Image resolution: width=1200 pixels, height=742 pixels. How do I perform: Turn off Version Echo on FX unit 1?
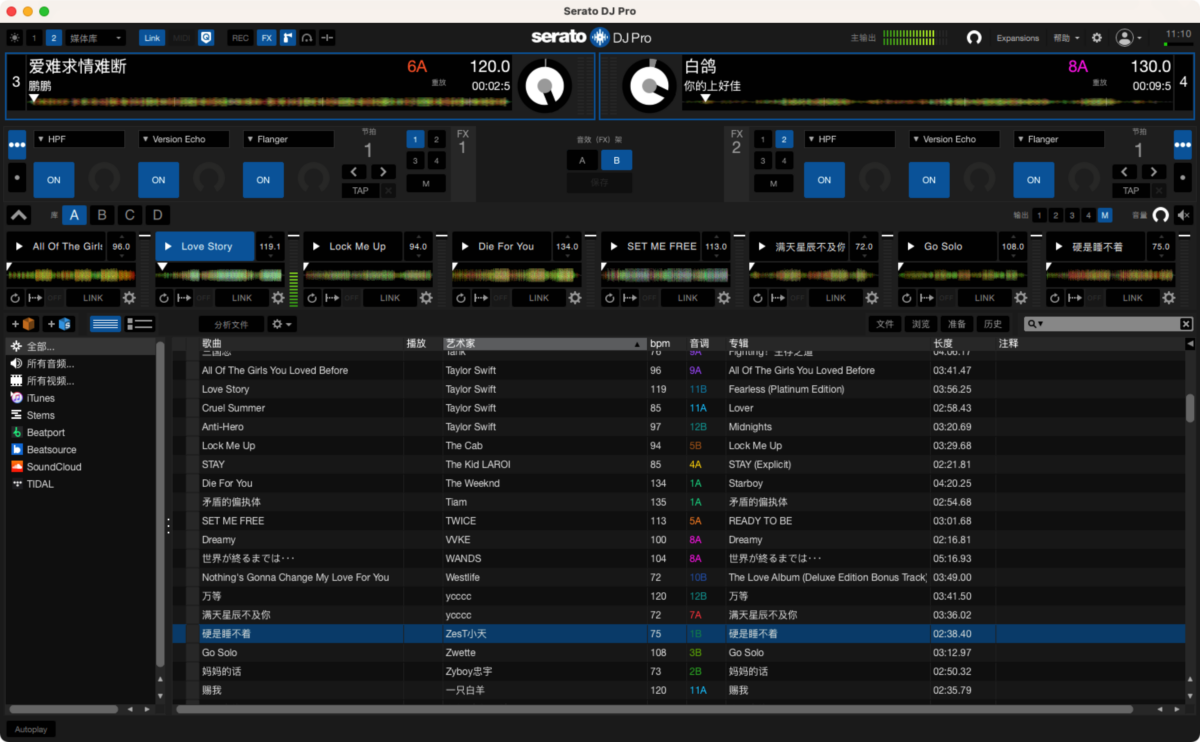click(159, 180)
